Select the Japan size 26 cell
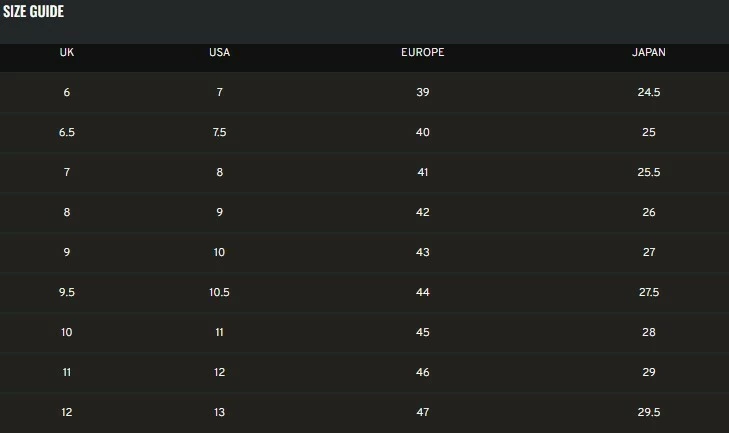 tap(649, 212)
